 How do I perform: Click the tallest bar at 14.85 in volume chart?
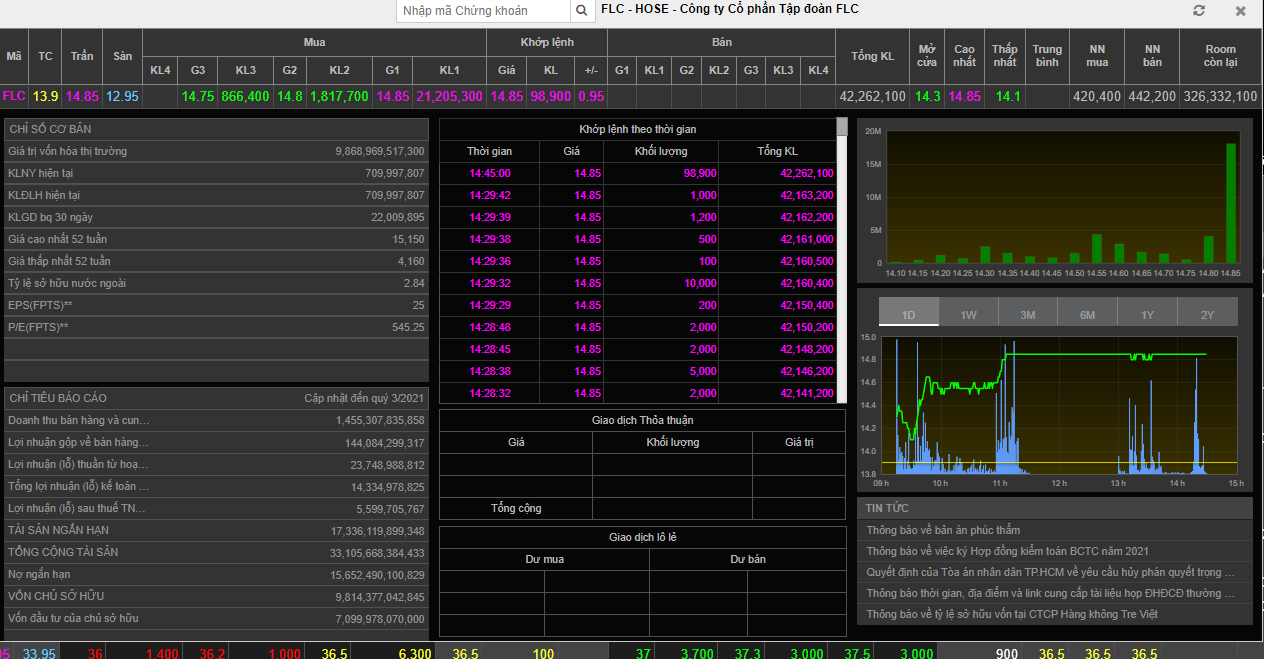(1231, 203)
